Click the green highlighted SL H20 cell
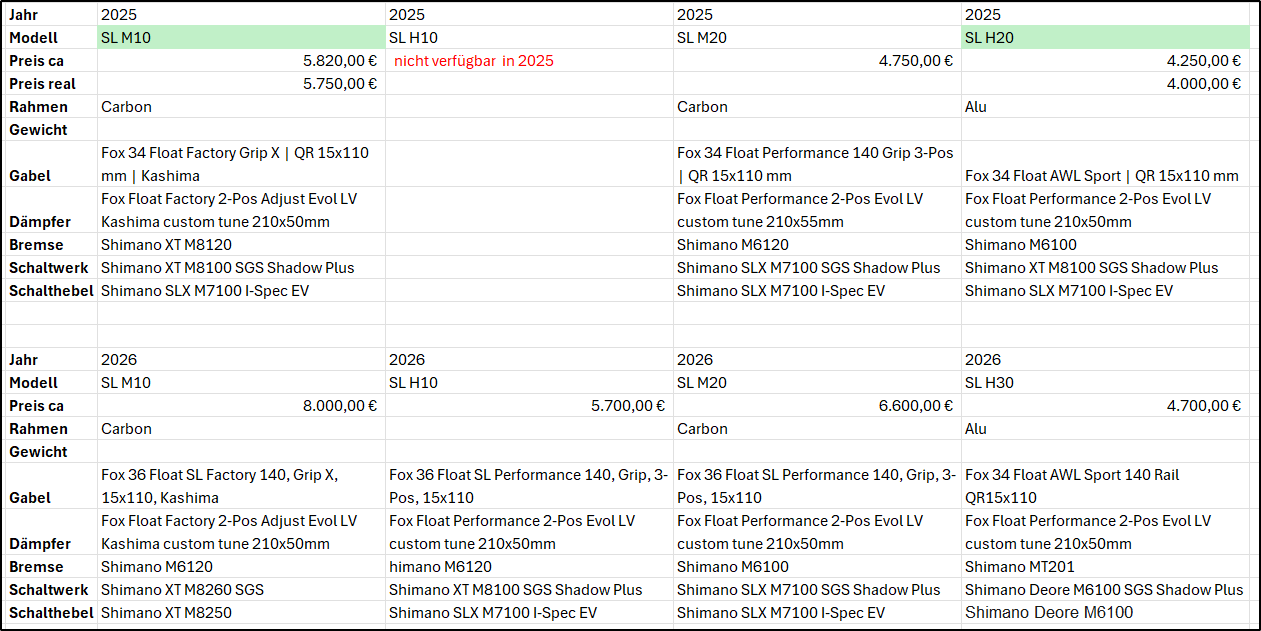This screenshot has height=631, width=1261. tap(1105, 38)
